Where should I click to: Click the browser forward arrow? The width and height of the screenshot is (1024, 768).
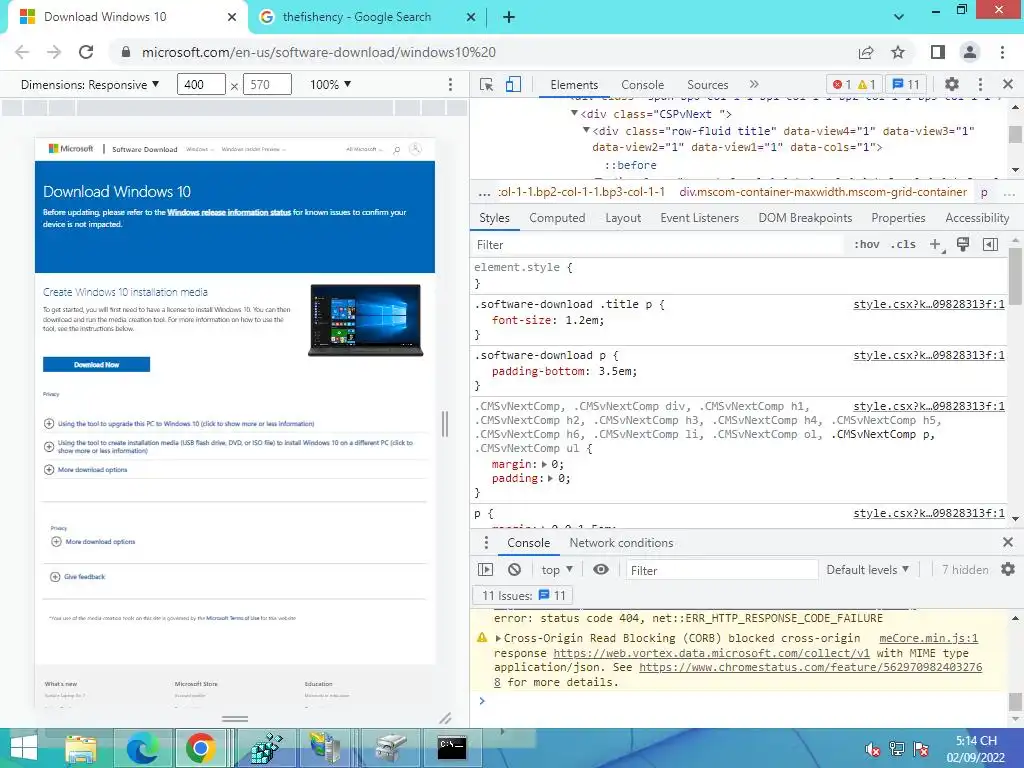click(54, 52)
